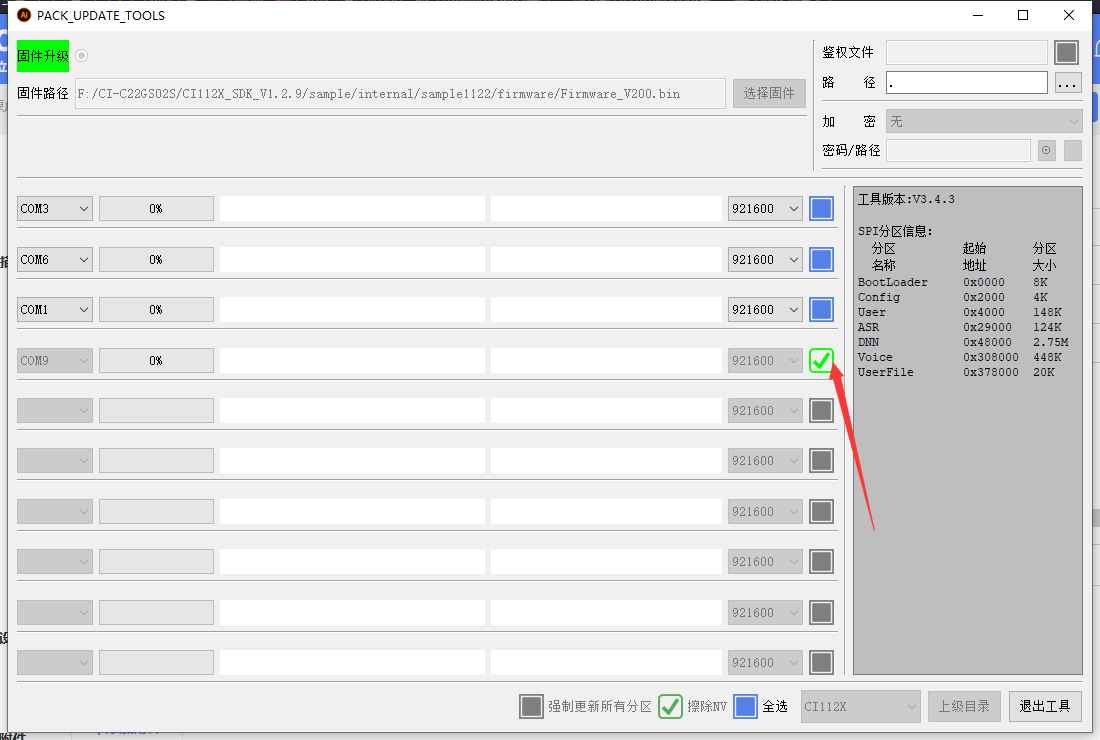This screenshot has height=740, width=1100.
Task: Click the 鉴权文件 text field
Action: [967, 53]
